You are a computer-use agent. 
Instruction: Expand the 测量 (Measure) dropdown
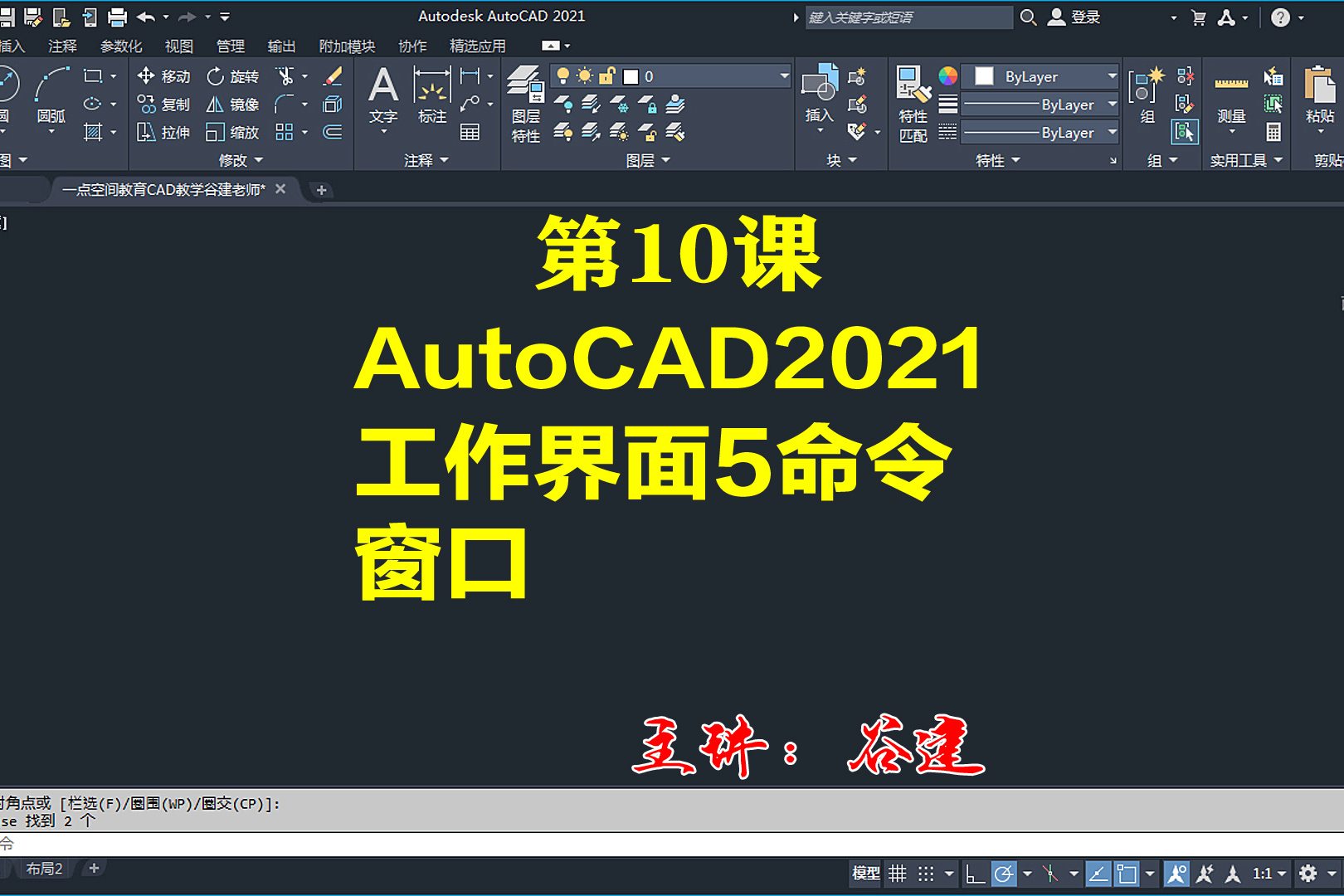[x=1232, y=131]
